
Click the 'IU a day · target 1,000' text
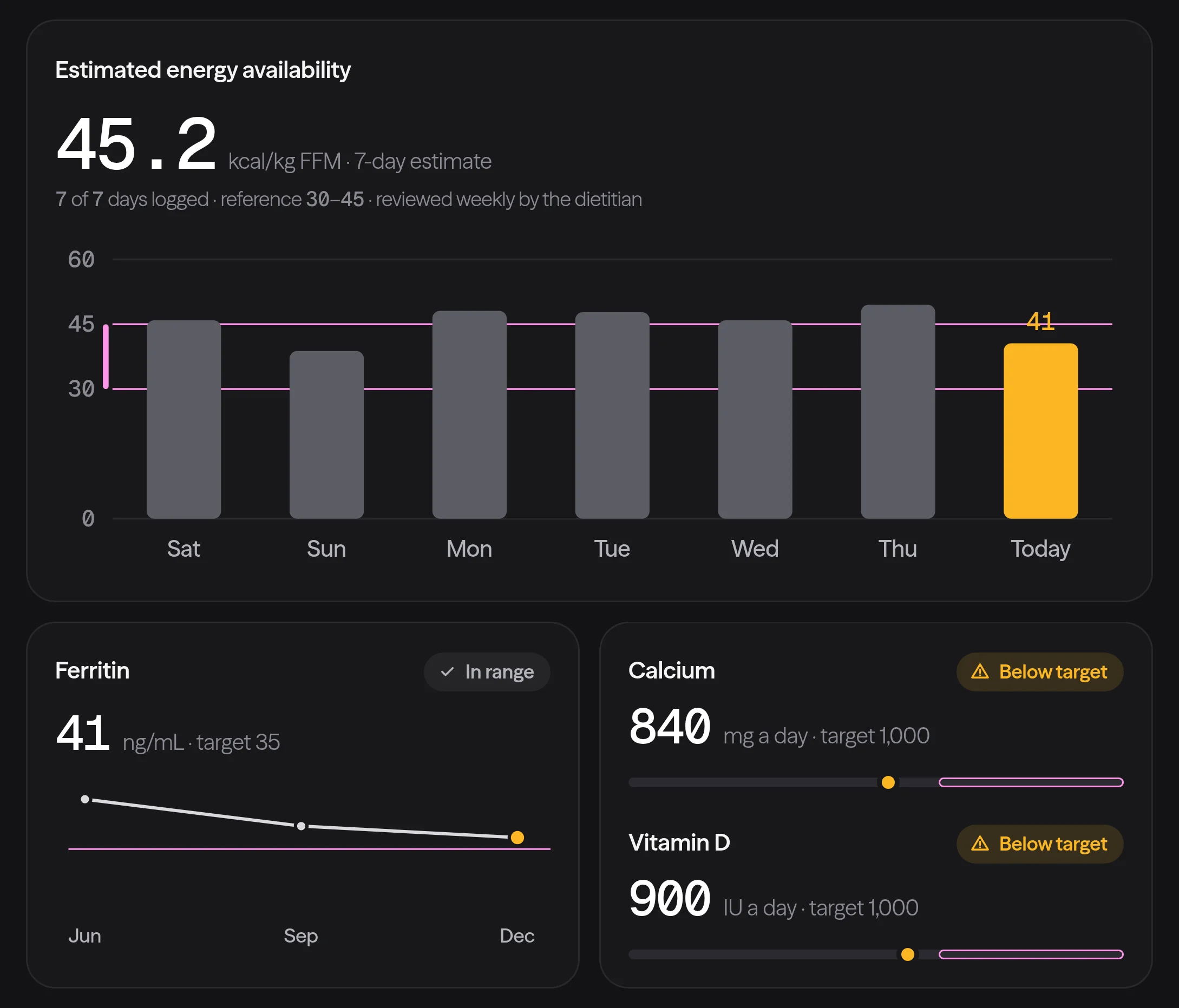click(821, 908)
